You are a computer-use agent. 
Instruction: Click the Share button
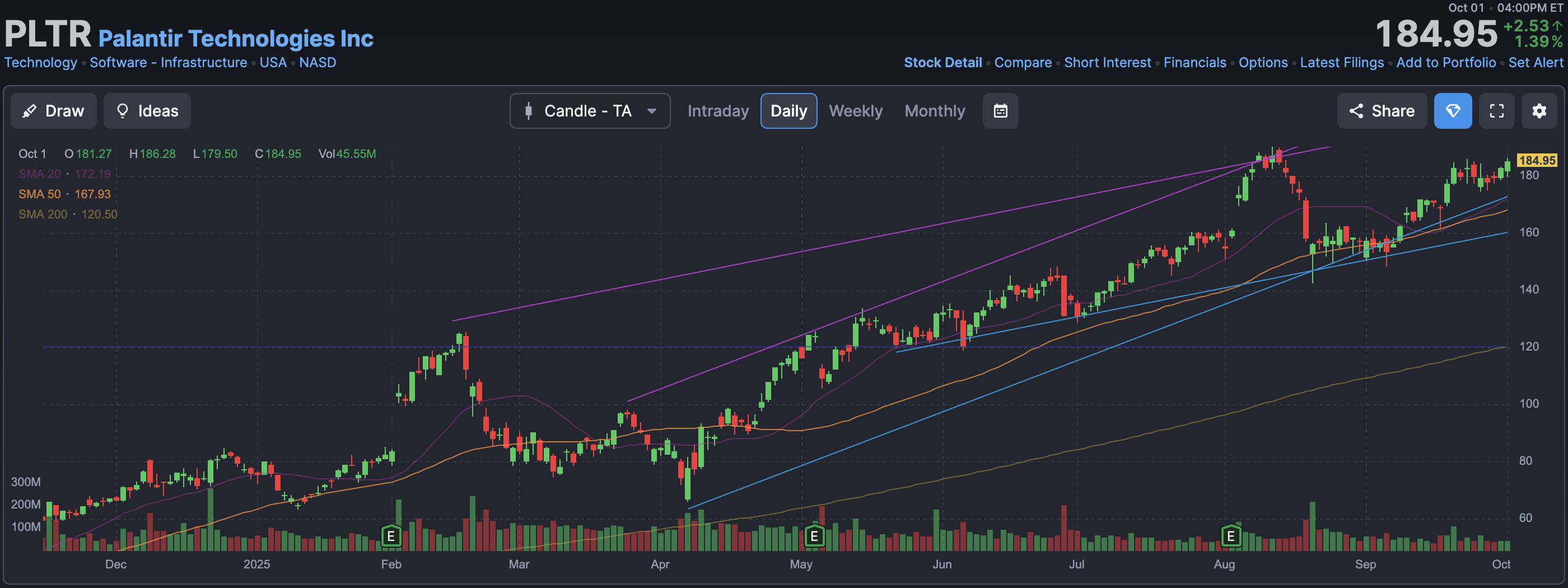tap(1382, 111)
